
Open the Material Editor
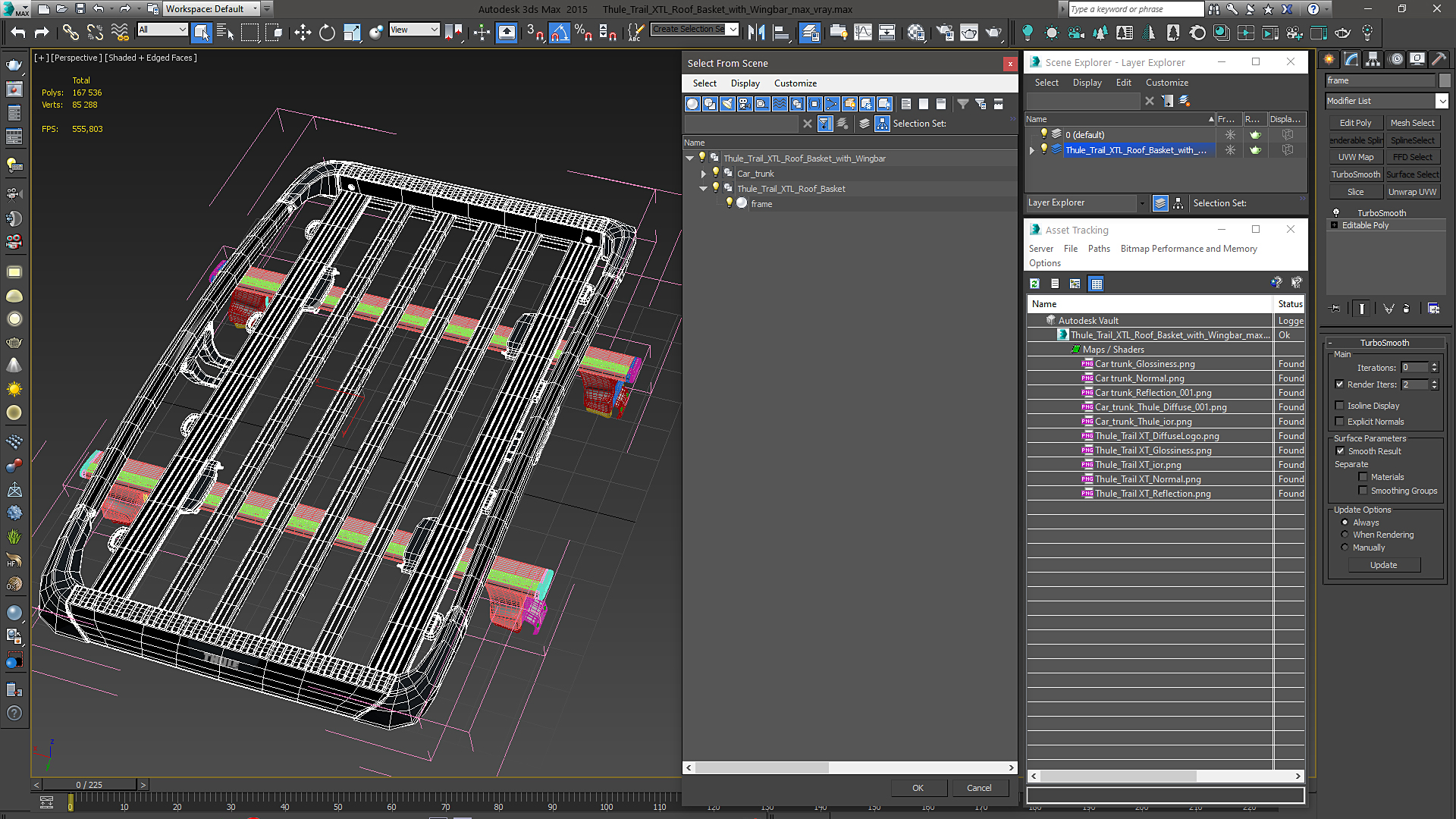tap(917, 33)
